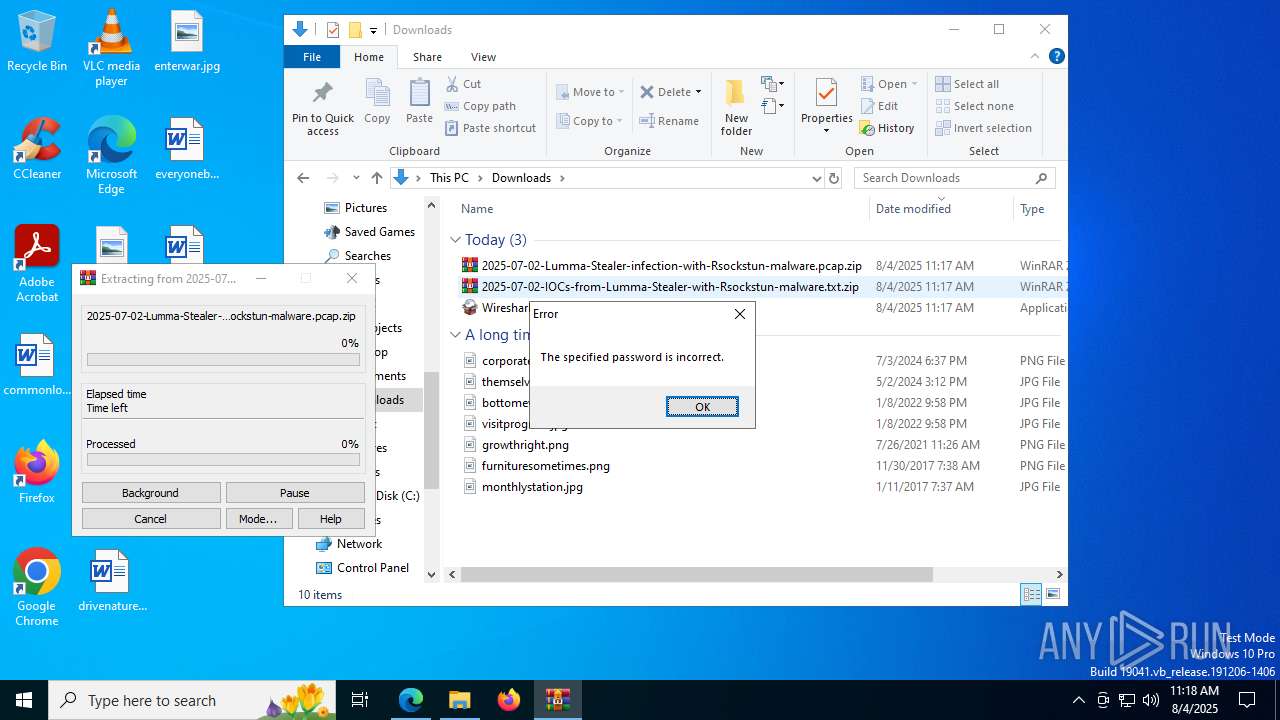Screen dimensions: 1280x720
Task: Collapse the Explorer ribbon chevron
Action: (1035, 57)
